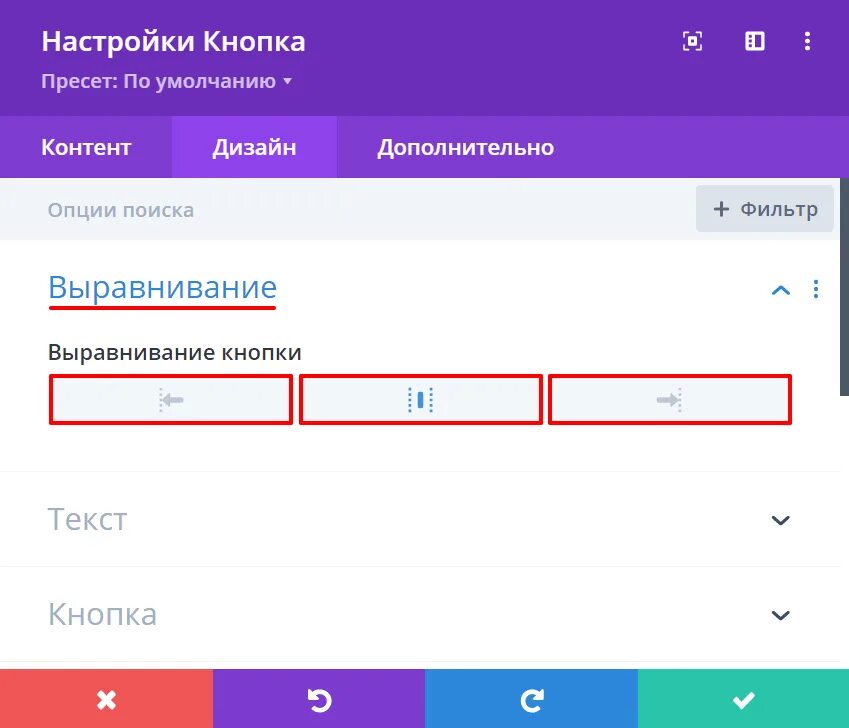Undo the last change with the purple arrow
The width and height of the screenshot is (849, 728).
(319, 699)
